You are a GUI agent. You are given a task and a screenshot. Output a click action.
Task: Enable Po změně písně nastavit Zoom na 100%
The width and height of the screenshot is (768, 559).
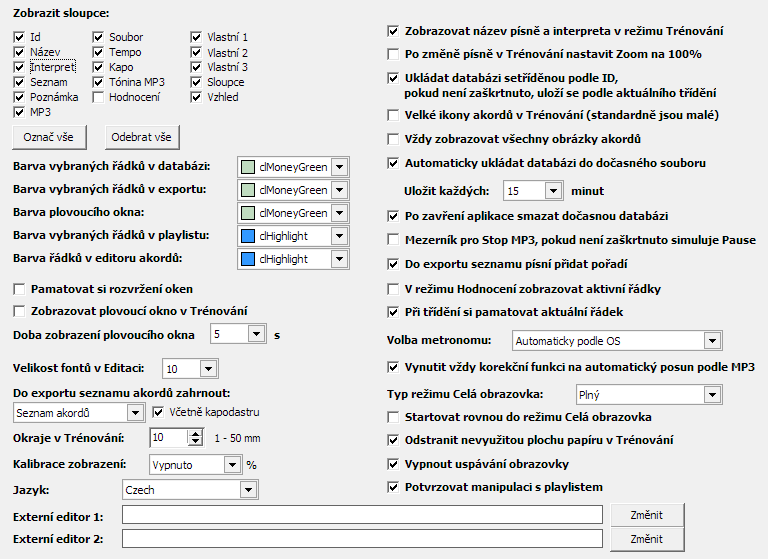click(x=393, y=54)
